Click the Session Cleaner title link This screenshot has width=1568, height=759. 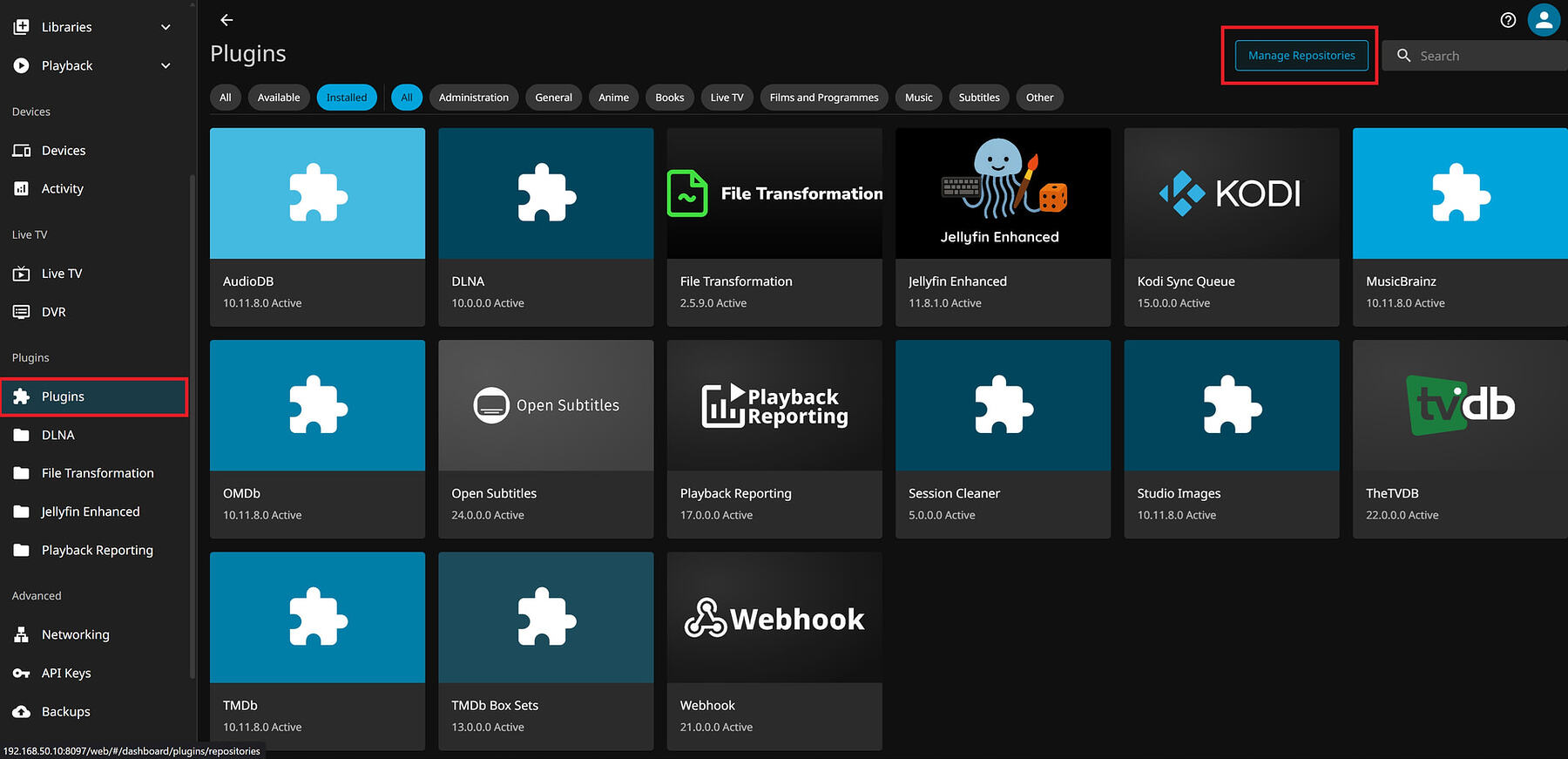954,493
